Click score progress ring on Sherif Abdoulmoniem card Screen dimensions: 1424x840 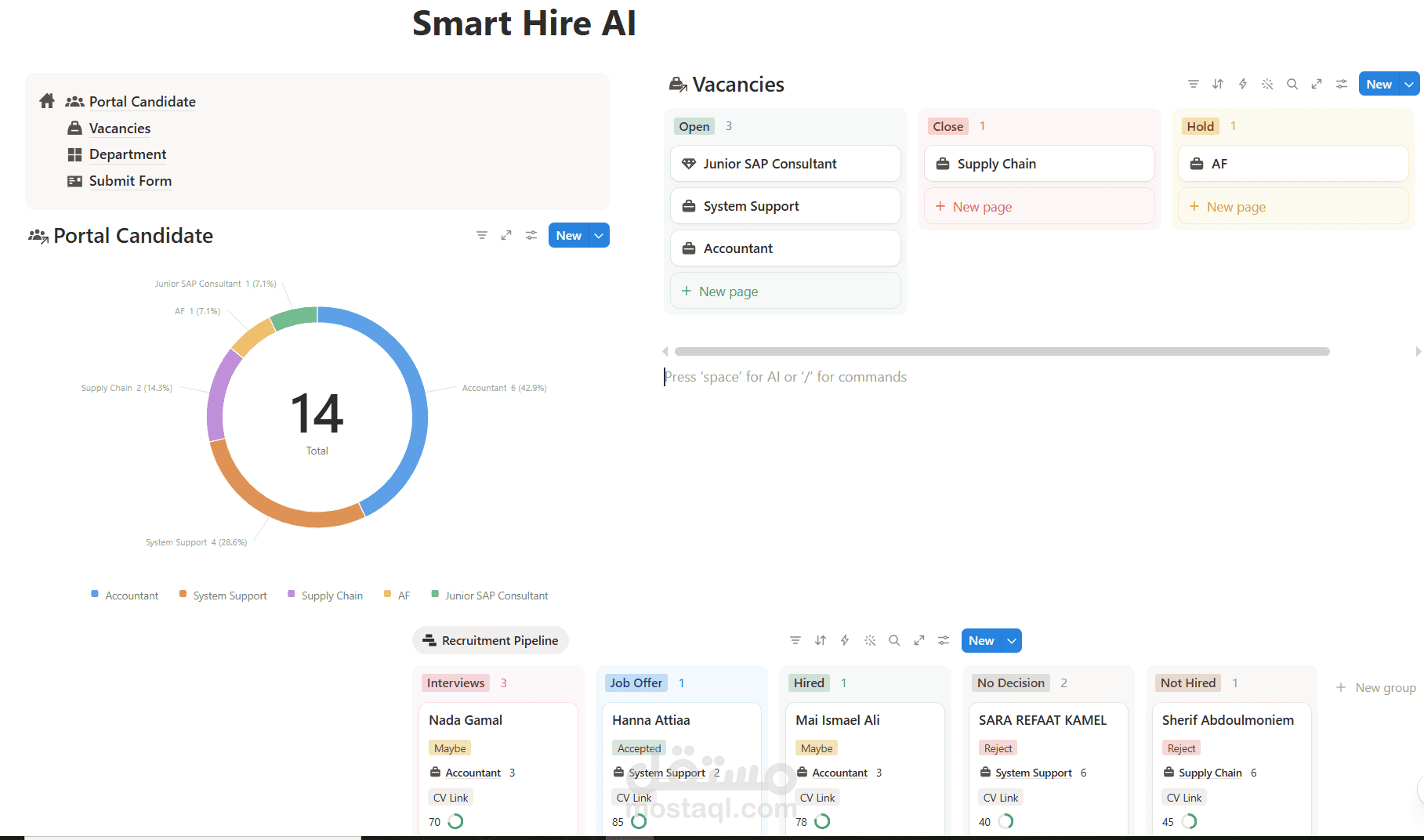coord(1189,821)
